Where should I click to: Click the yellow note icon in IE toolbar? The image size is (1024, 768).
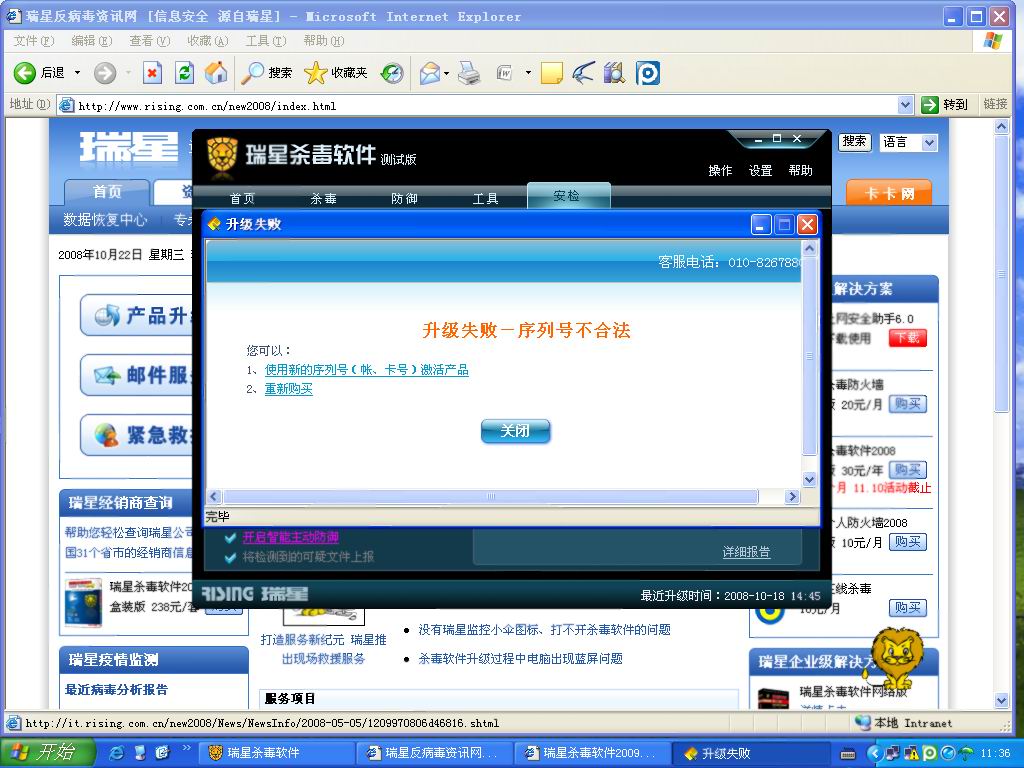pyautogui.click(x=551, y=72)
